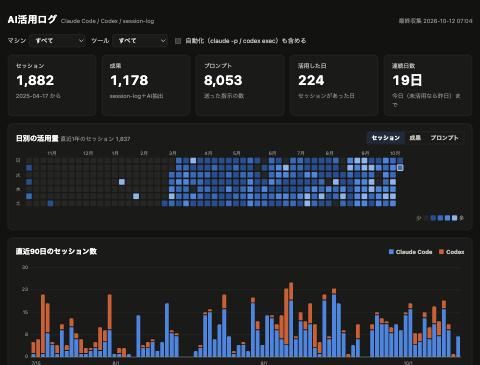Select the outlined current-day heatmap cell

[x=400, y=168]
